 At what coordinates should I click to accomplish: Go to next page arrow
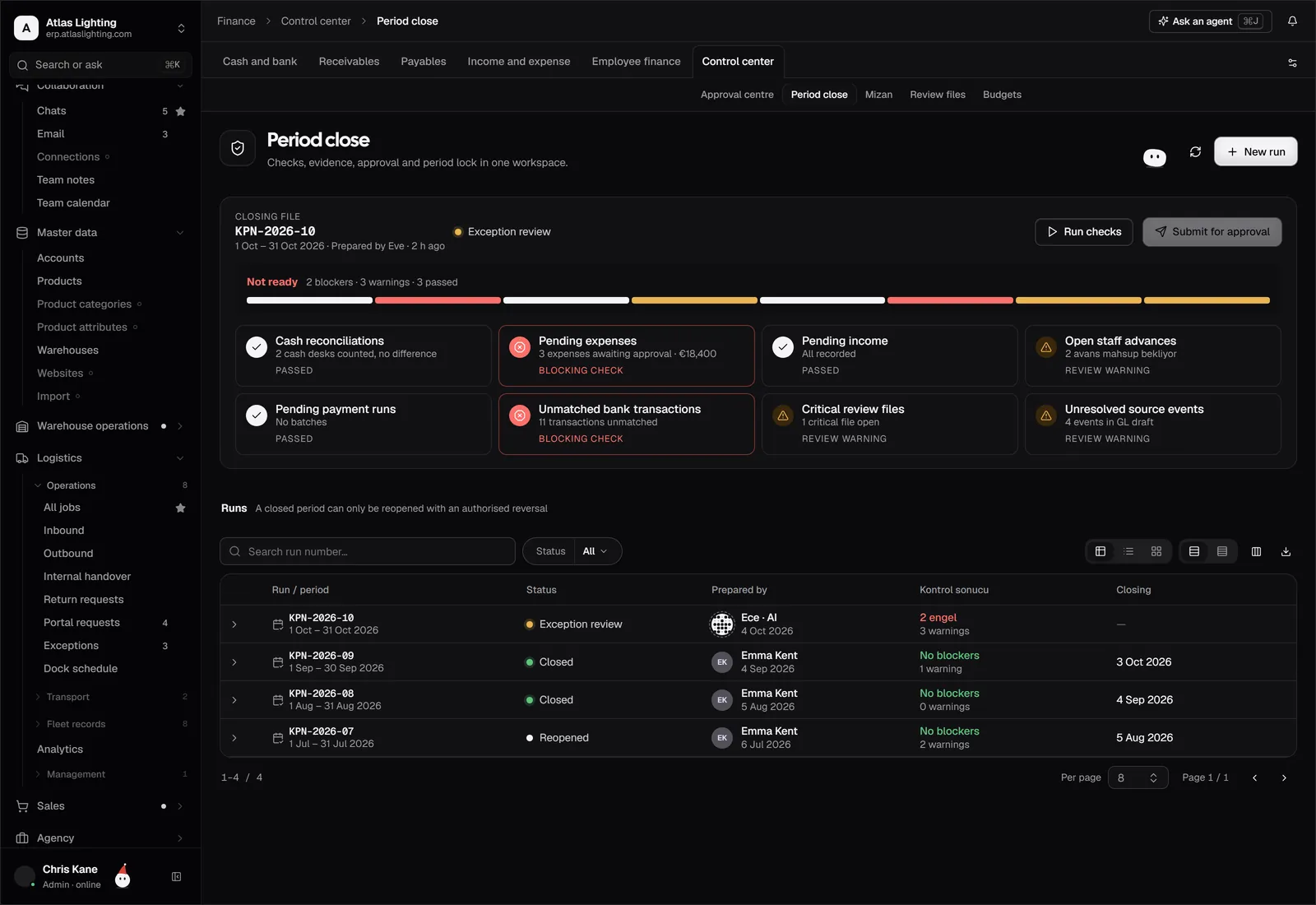(x=1284, y=777)
